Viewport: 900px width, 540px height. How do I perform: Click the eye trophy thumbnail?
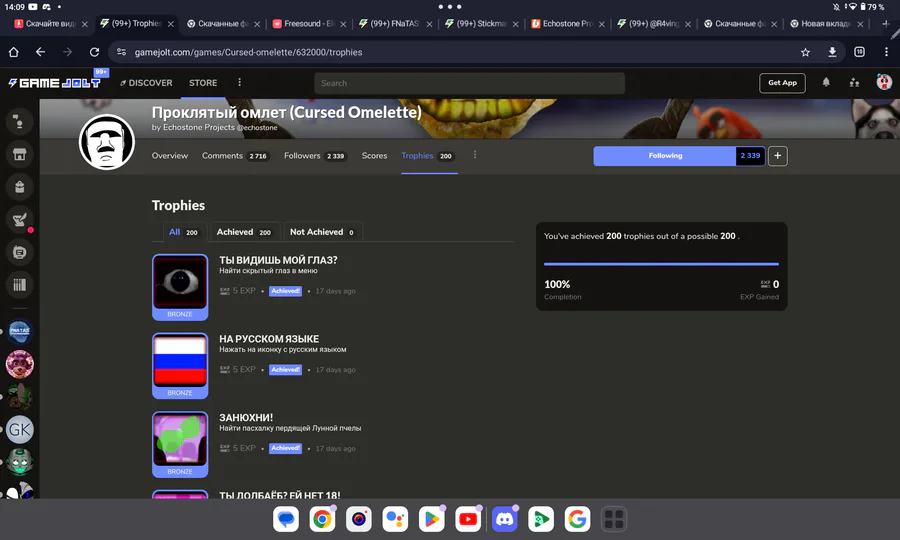pos(180,282)
